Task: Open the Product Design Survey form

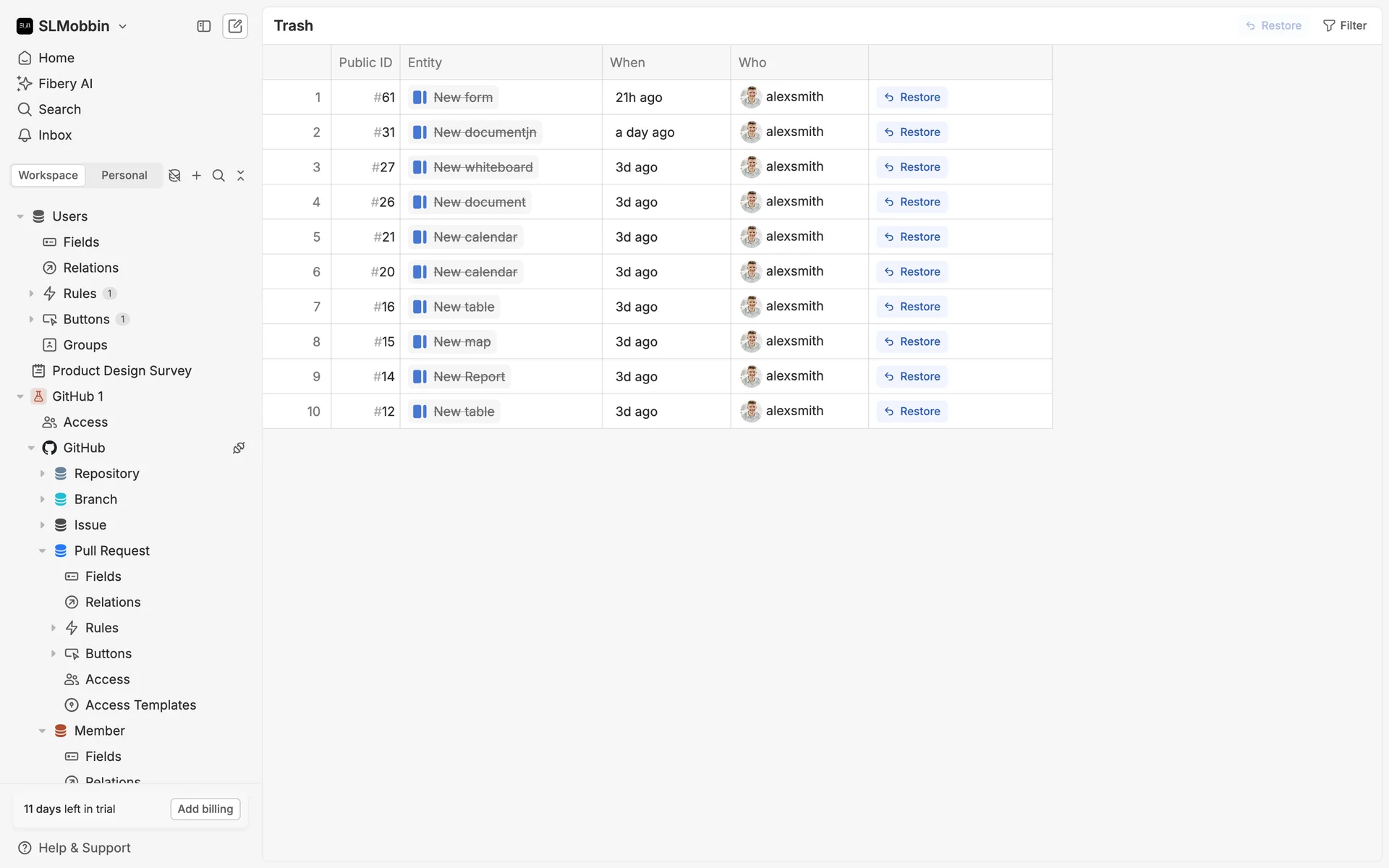Action: 122,371
